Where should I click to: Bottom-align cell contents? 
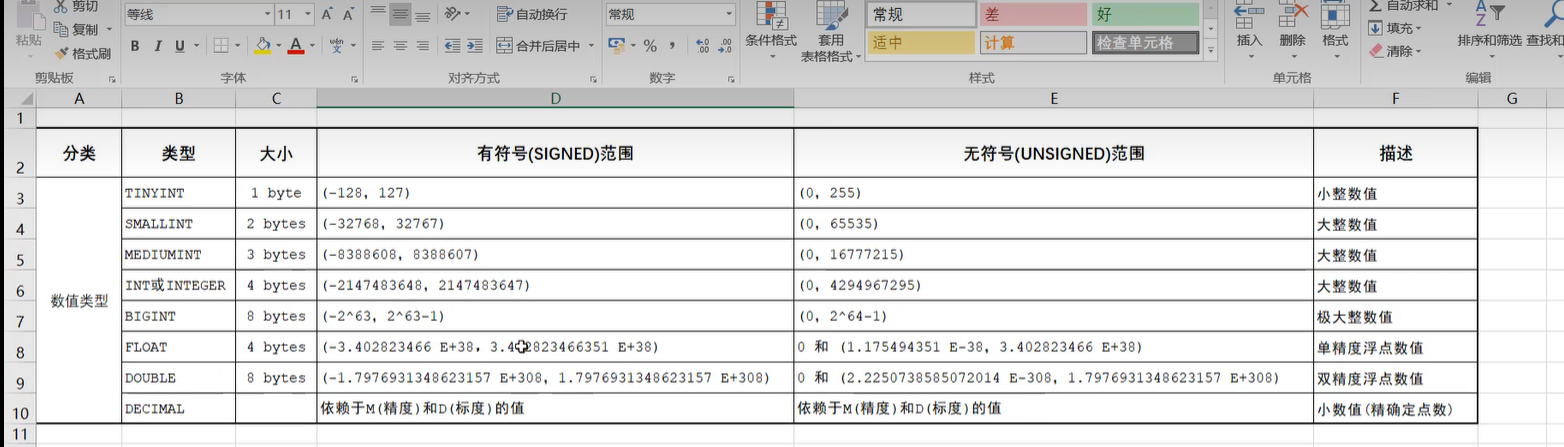click(x=423, y=14)
